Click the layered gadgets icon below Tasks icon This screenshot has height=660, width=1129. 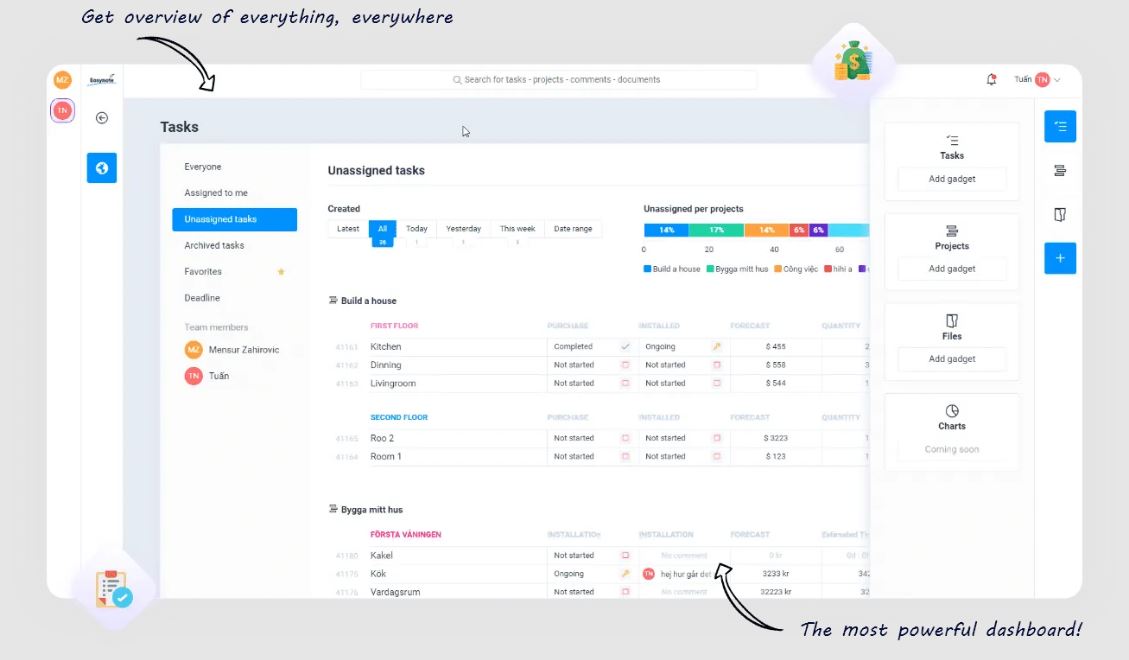(x=1059, y=170)
